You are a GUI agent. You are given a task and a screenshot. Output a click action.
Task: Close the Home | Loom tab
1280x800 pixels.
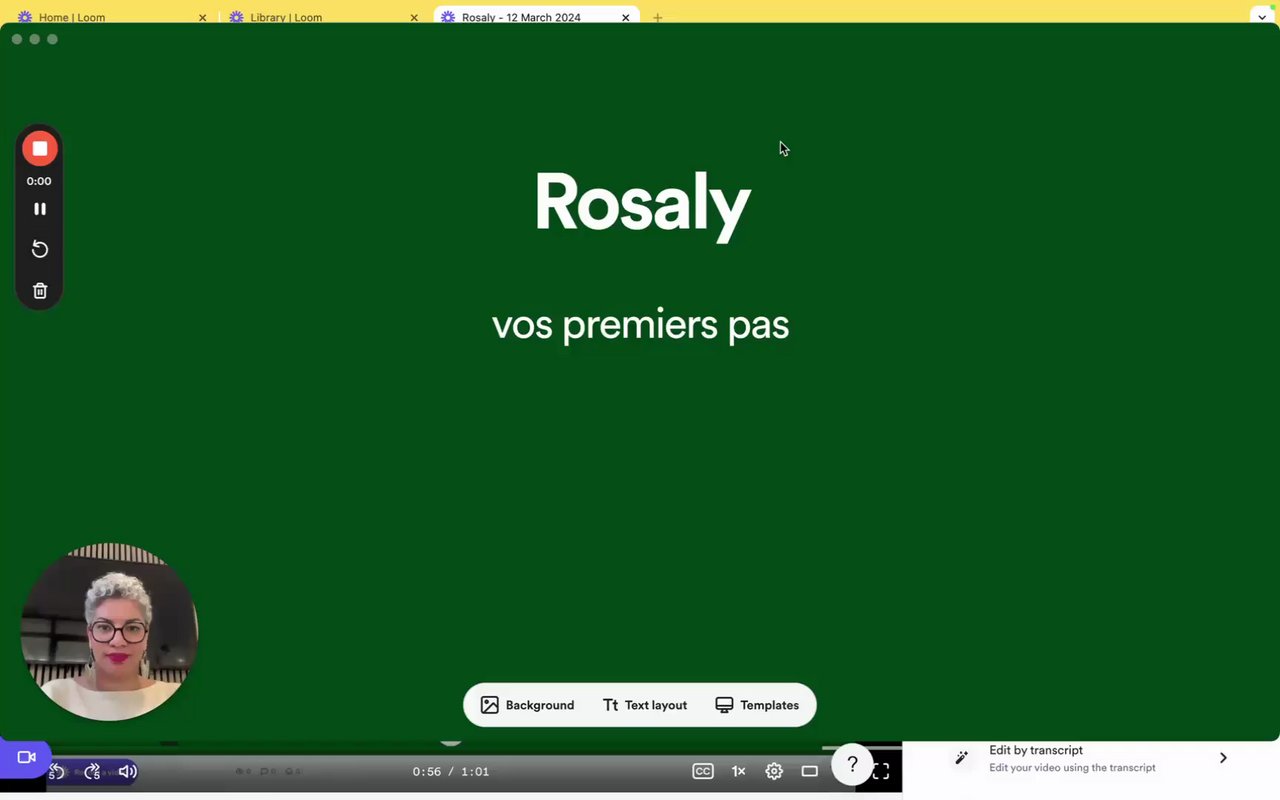pyautogui.click(x=202, y=17)
